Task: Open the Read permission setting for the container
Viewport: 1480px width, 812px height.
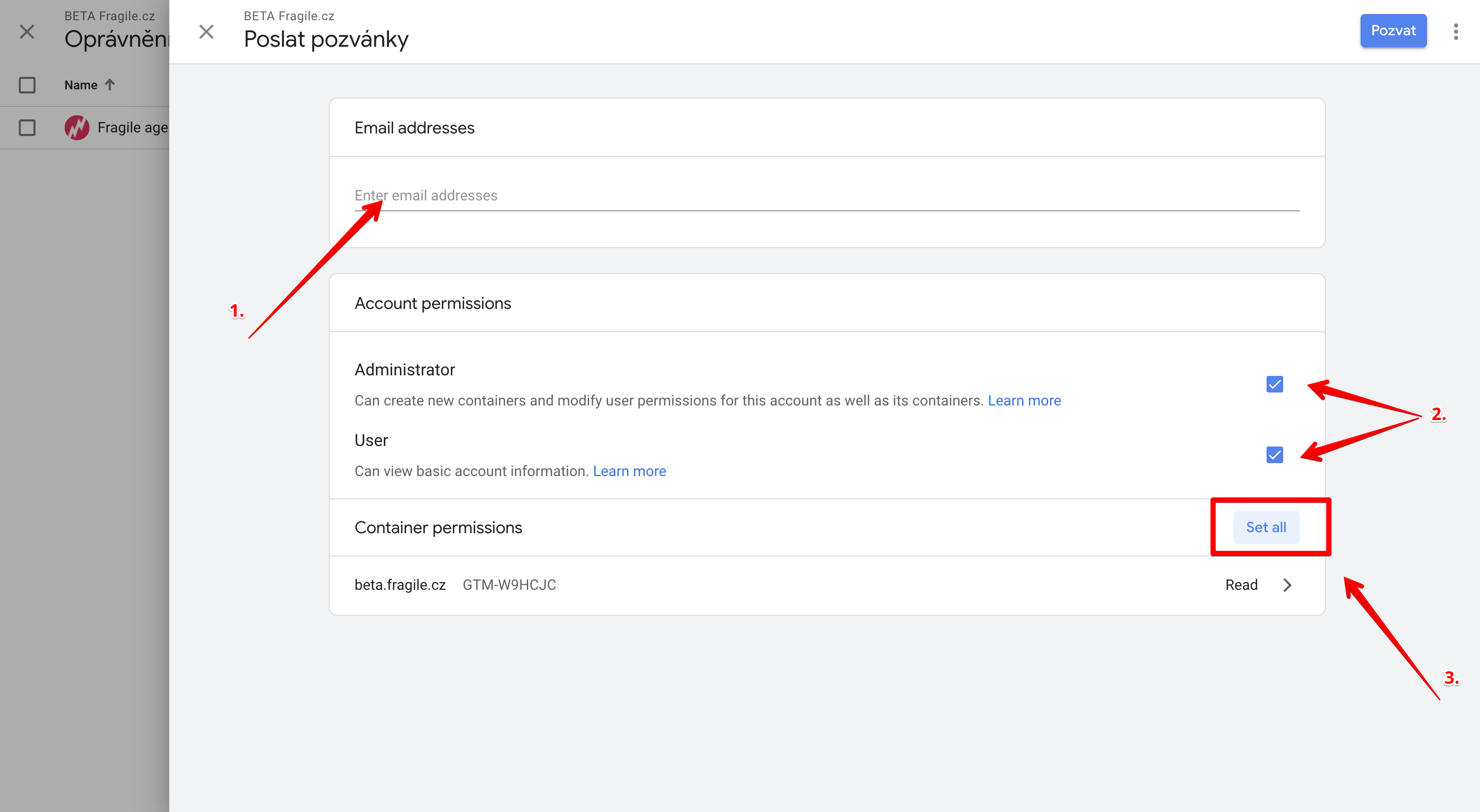Action: tap(1241, 585)
